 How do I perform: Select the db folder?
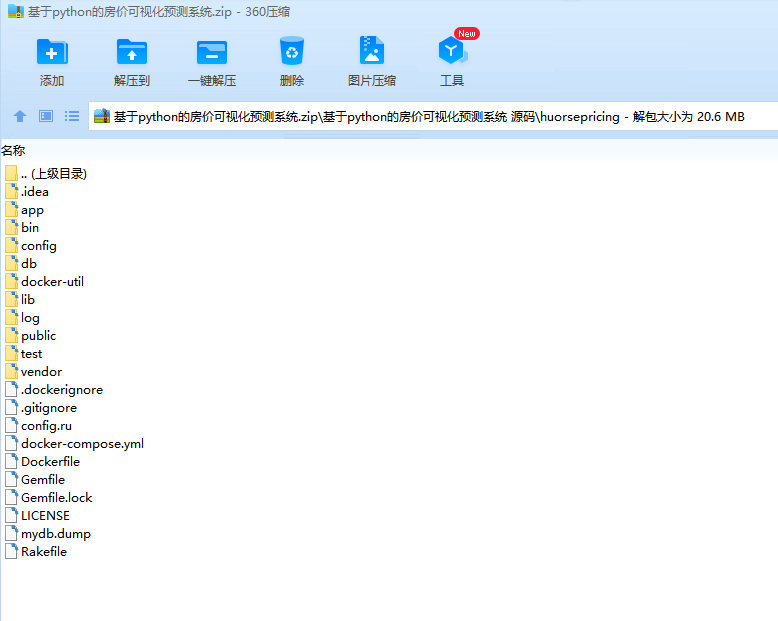coord(21,263)
